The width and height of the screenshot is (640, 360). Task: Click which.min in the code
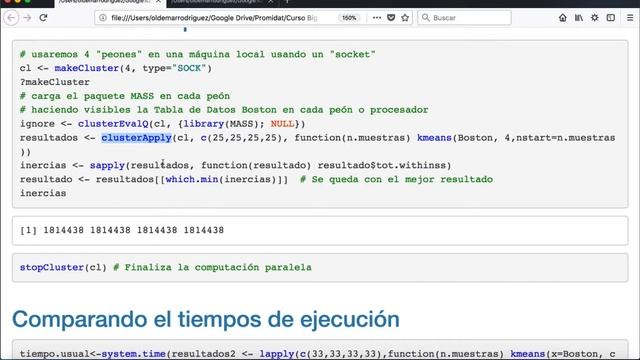pyautogui.click(x=192, y=179)
